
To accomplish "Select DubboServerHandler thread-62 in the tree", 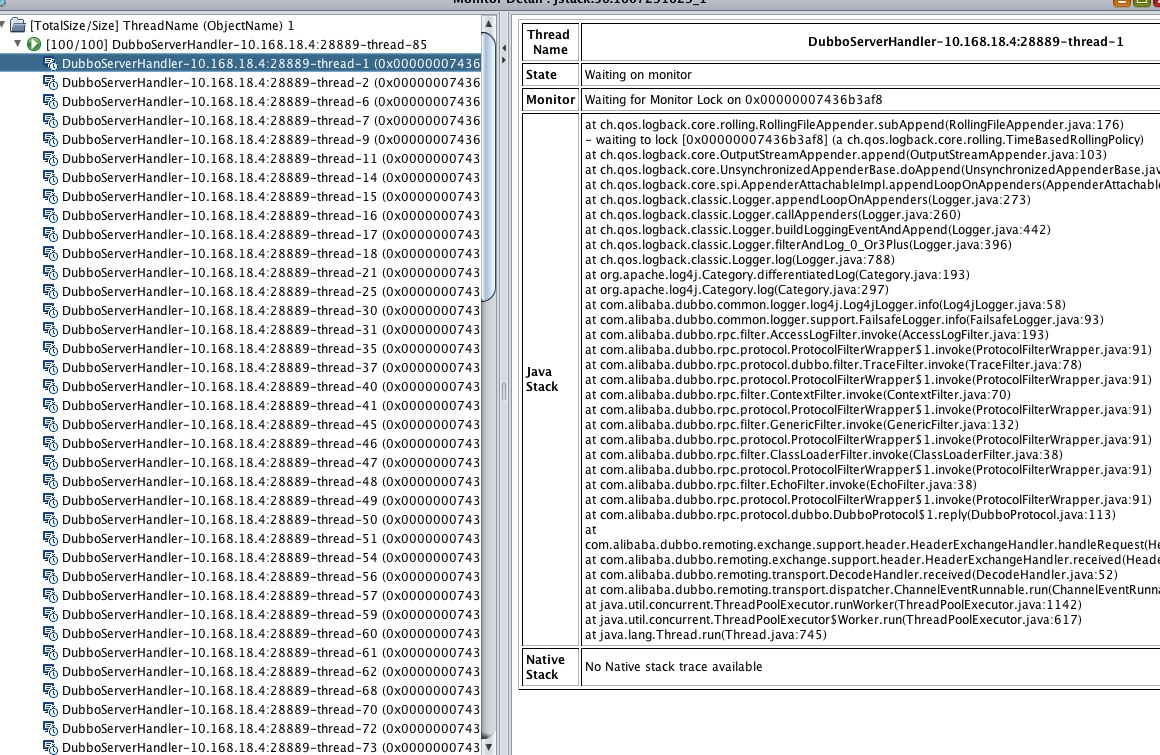I will click(x=271, y=671).
